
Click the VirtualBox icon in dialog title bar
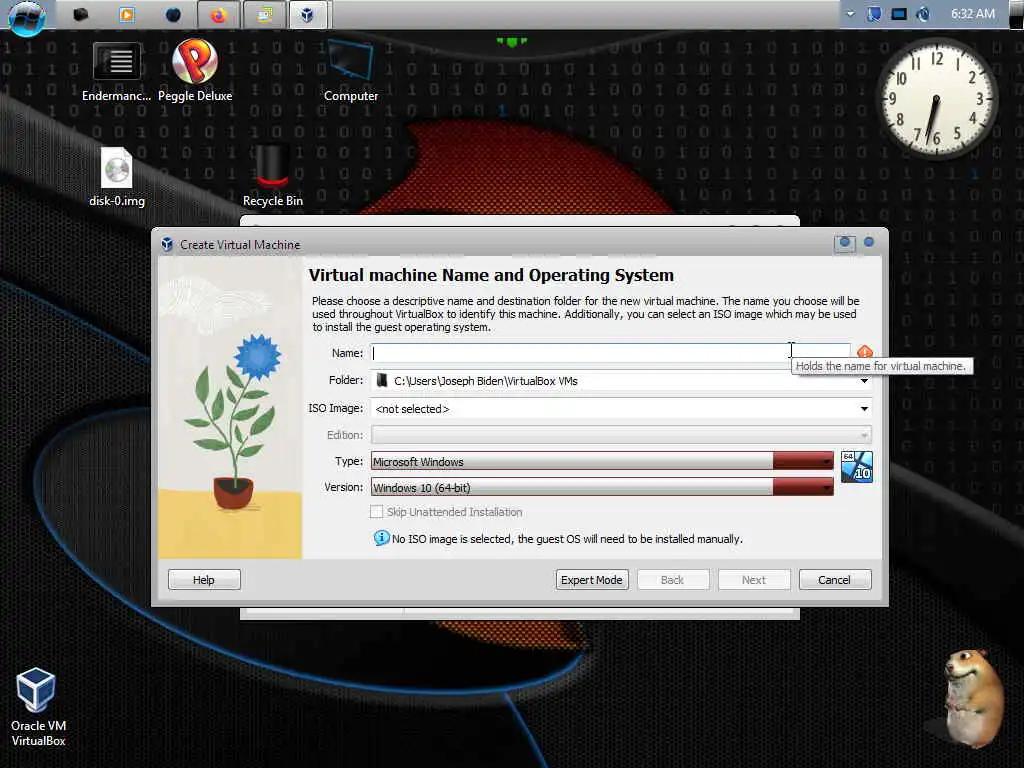click(x=167, y=244)
